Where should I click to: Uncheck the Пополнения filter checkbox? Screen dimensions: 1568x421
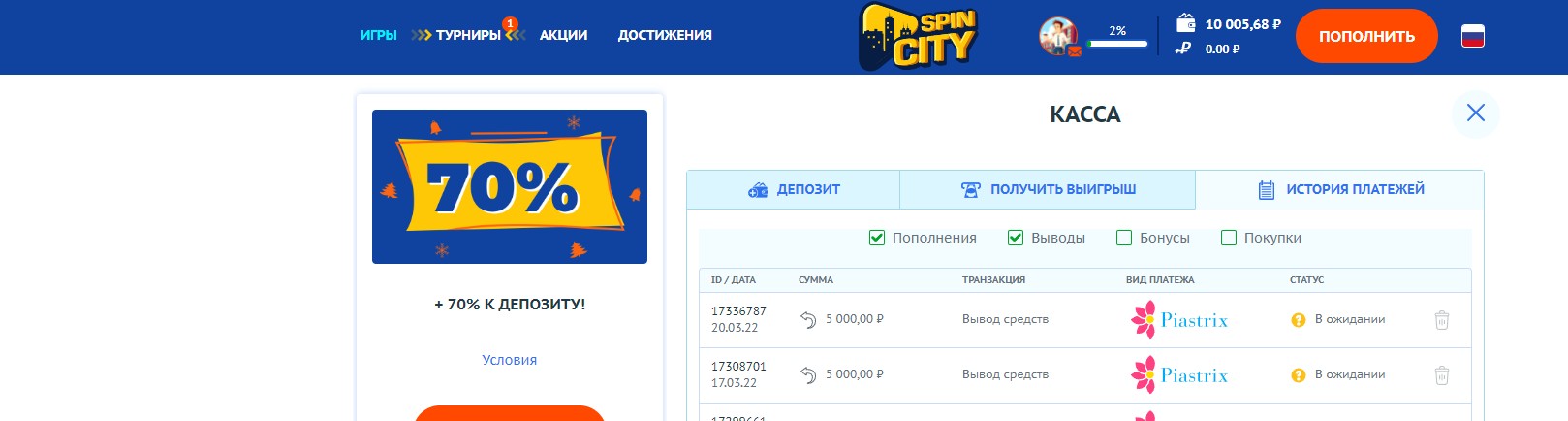click(877, 238)
